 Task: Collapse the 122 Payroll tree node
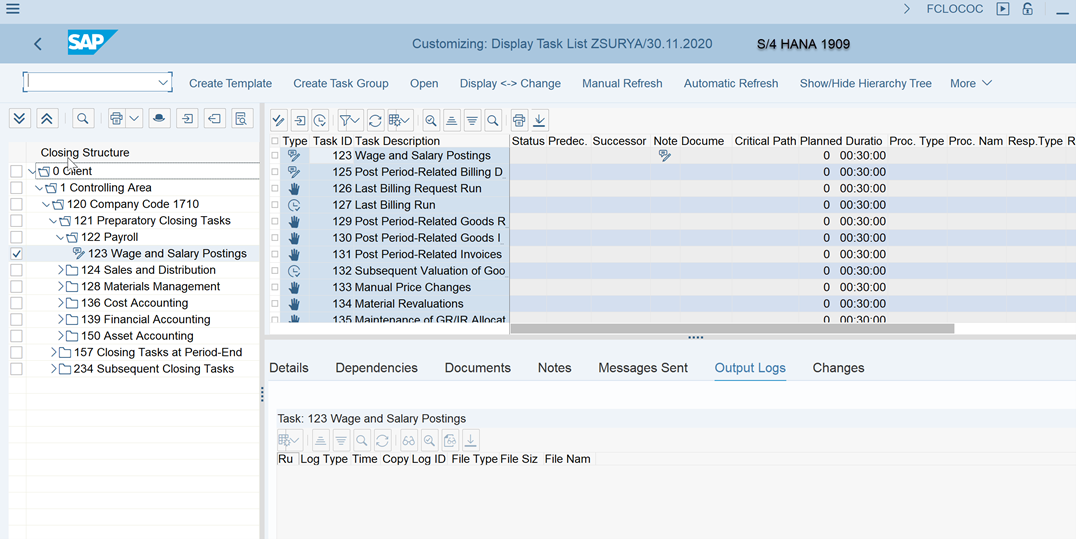point(60,238)
